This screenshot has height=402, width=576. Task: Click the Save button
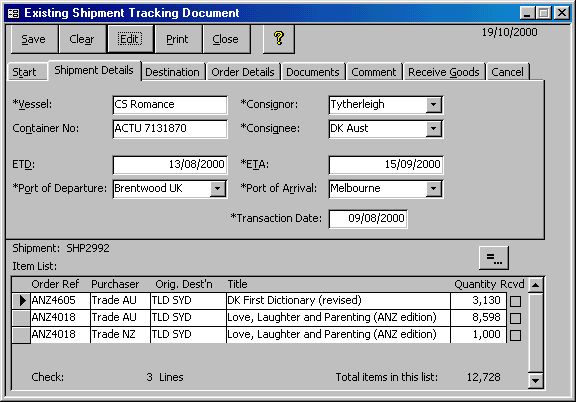[x=34, y=39]
